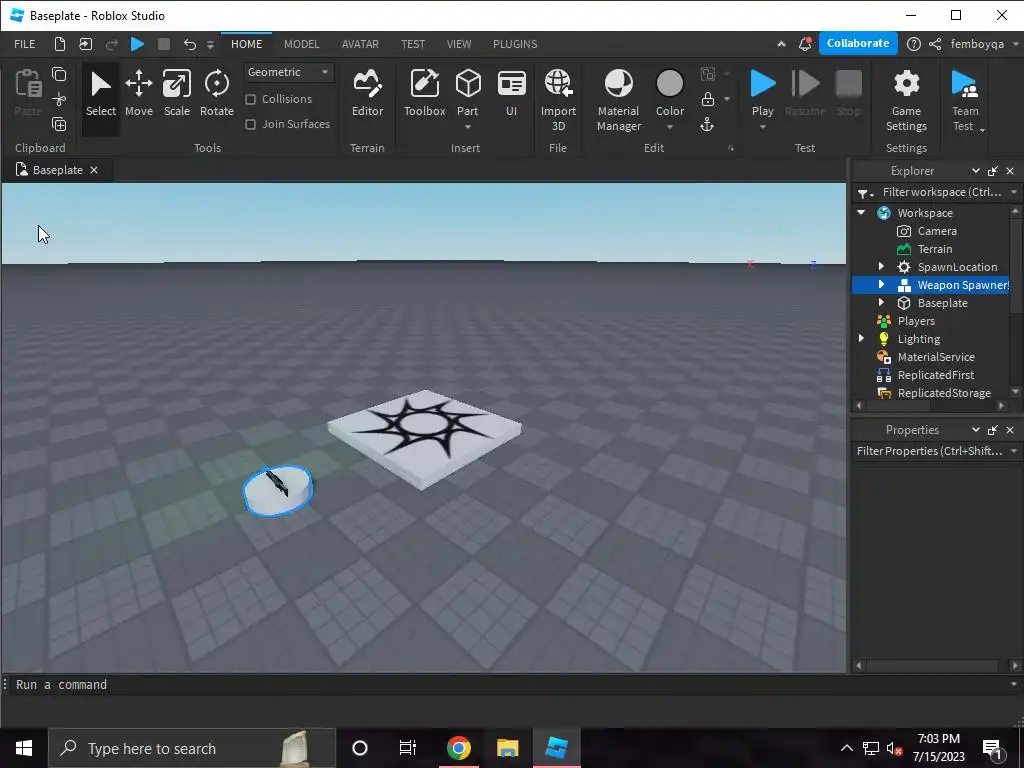Click the Duplicate icon in Clipboard
Screen dimensions: 1024x768
[x=59, y=124]
